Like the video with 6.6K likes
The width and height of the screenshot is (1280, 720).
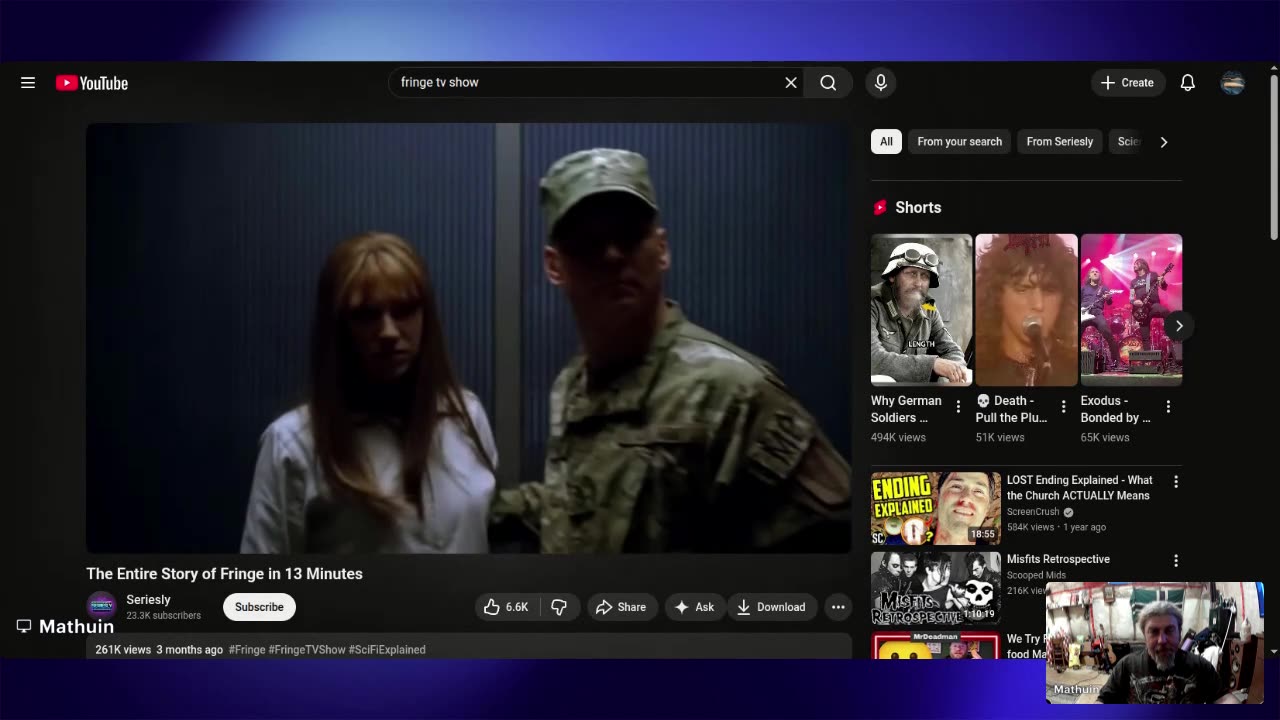[508, 607]
